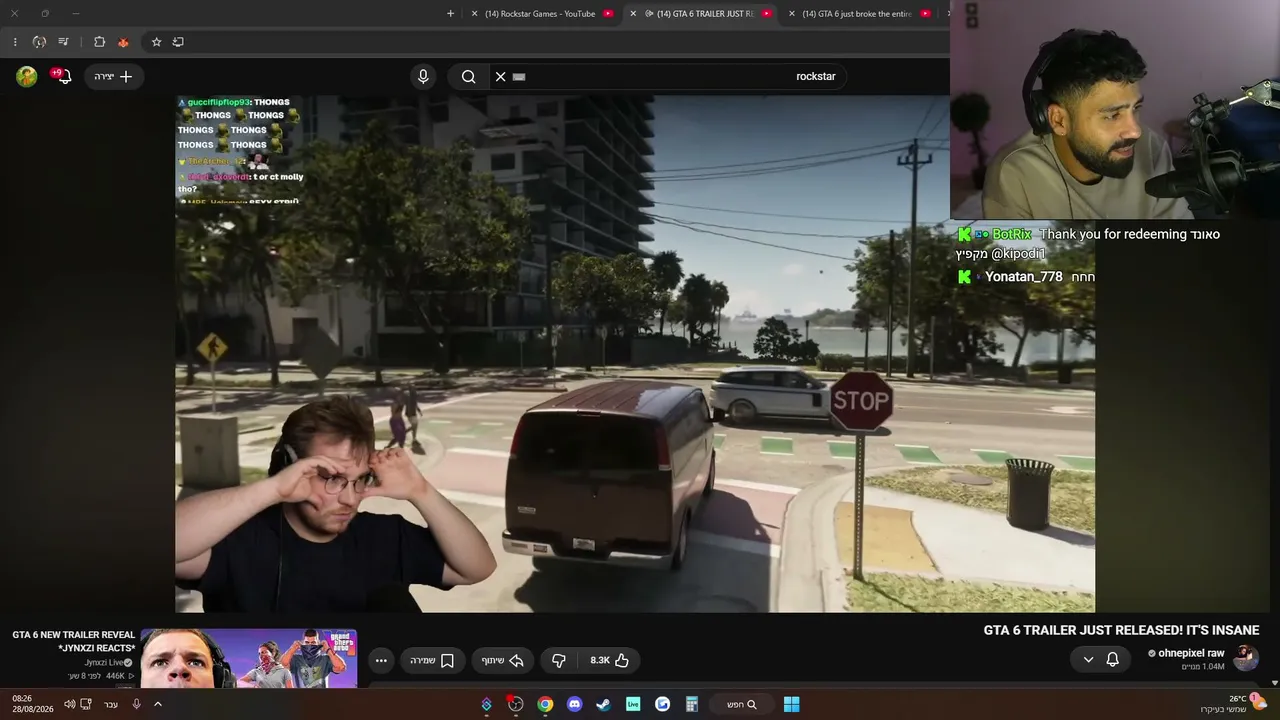Open the green Live app on taskbar

coord(633,704)
